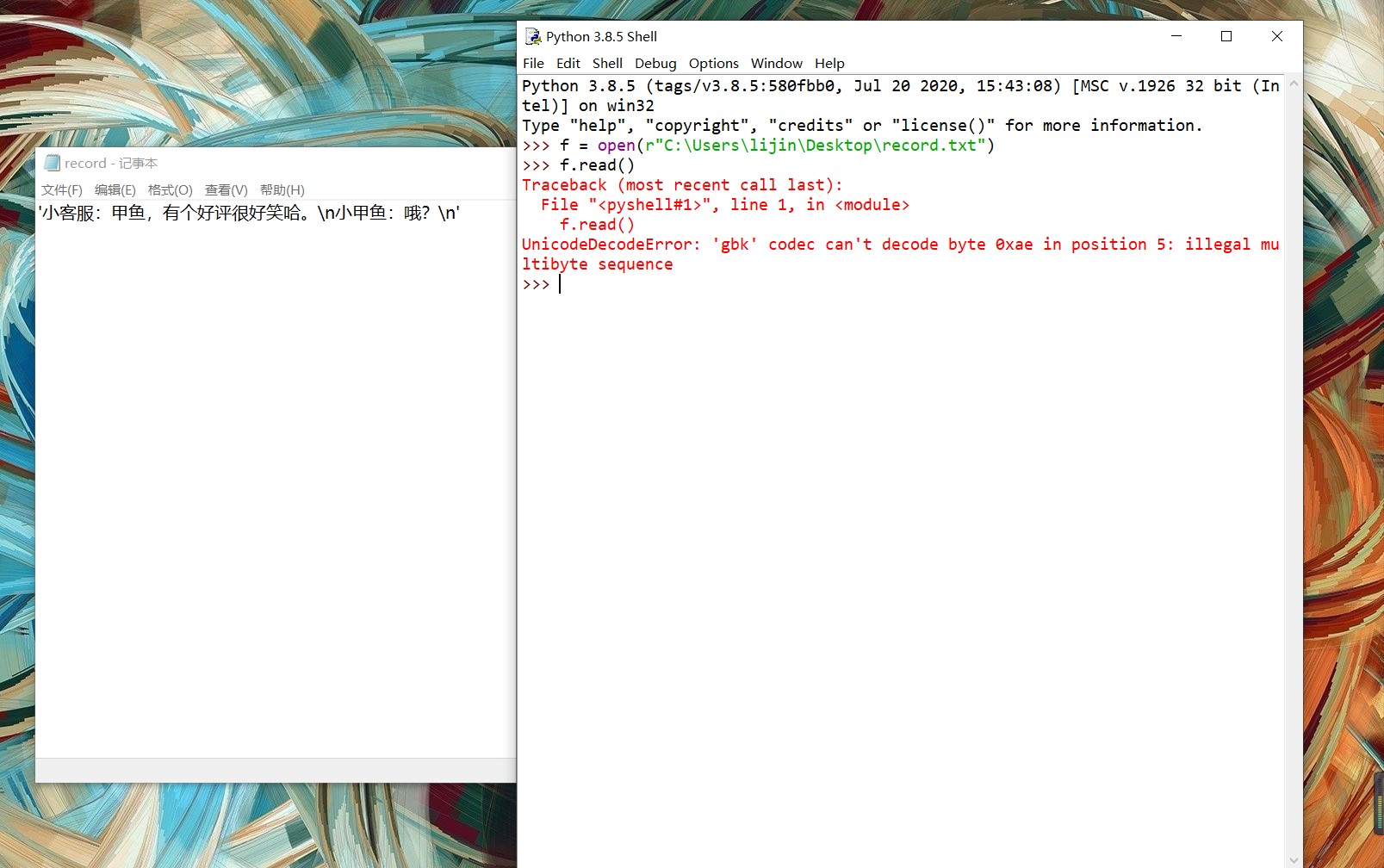This screenshot has height=868, width=1384.
Task: Click the record.txt path string in open()
Action: coord(816,146)
